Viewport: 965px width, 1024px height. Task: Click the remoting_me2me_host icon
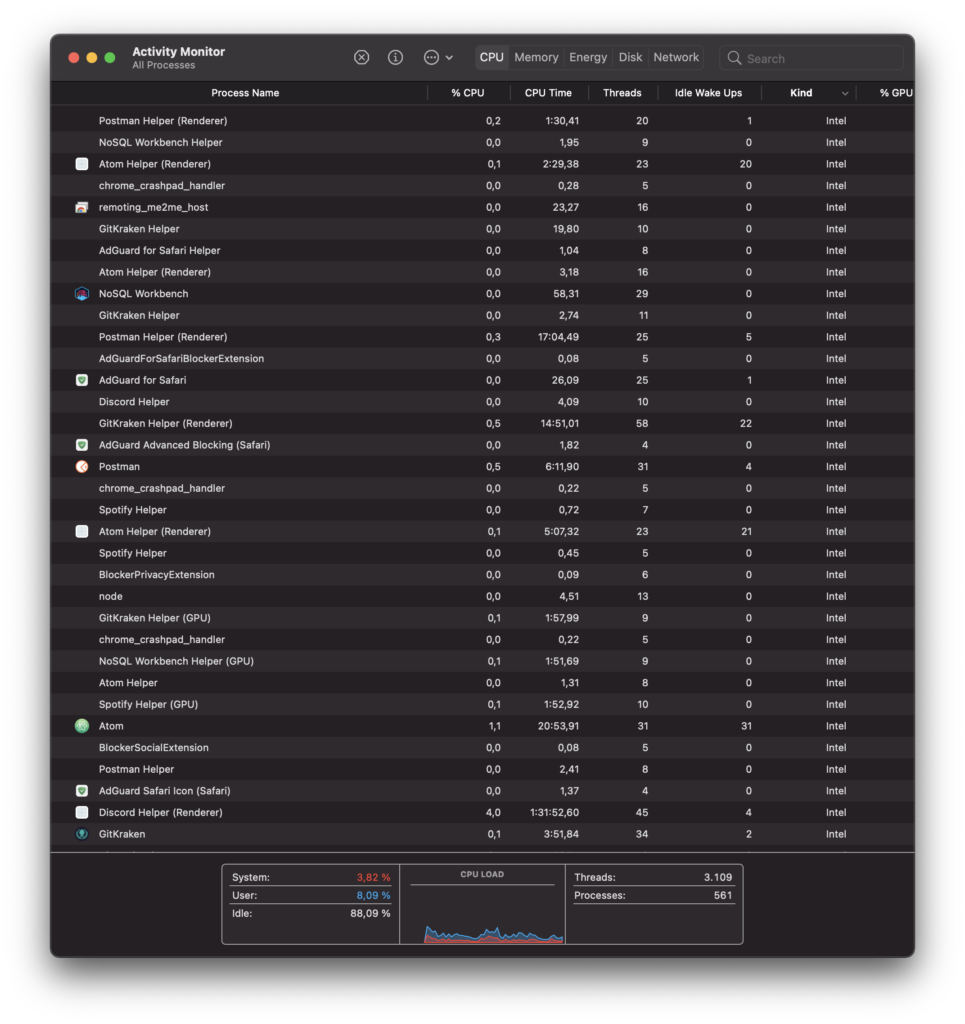82,208
